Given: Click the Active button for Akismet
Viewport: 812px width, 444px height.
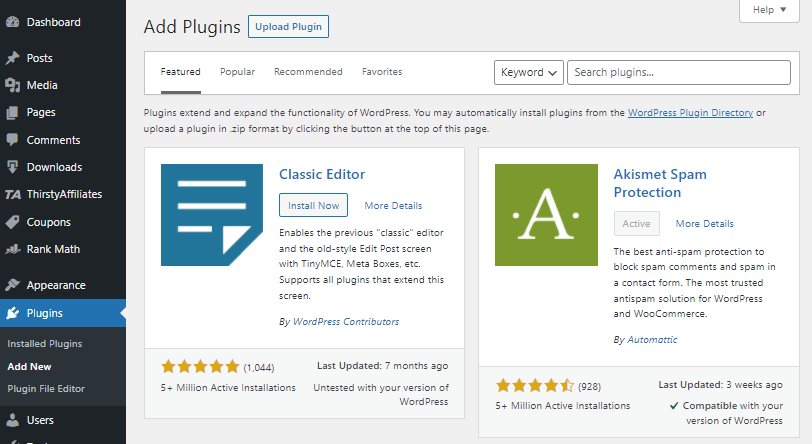Looking at the screenshot, I should tap(636, 224).
